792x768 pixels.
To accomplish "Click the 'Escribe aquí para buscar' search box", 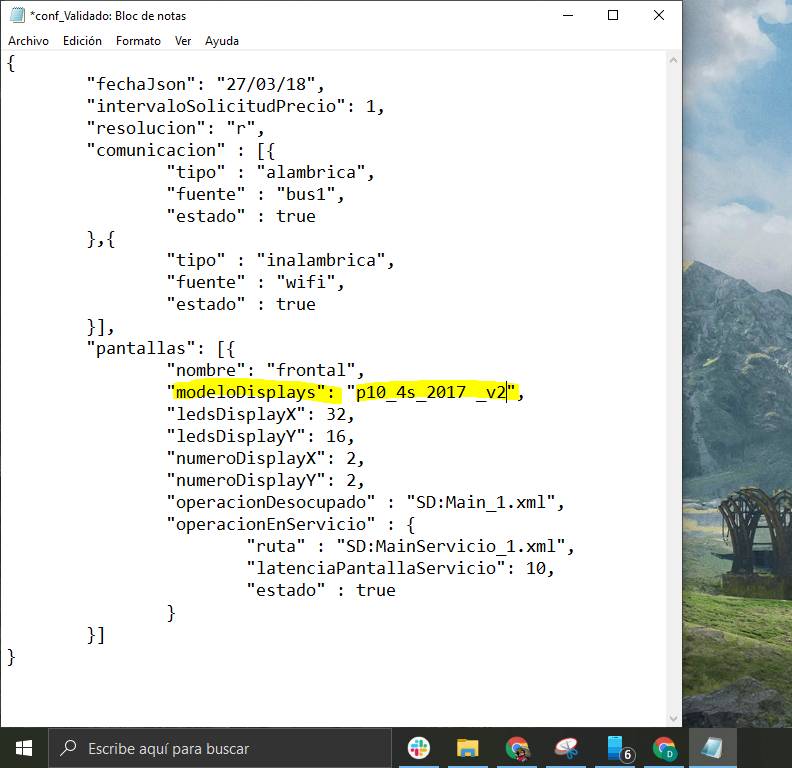I will coord(220,748).
